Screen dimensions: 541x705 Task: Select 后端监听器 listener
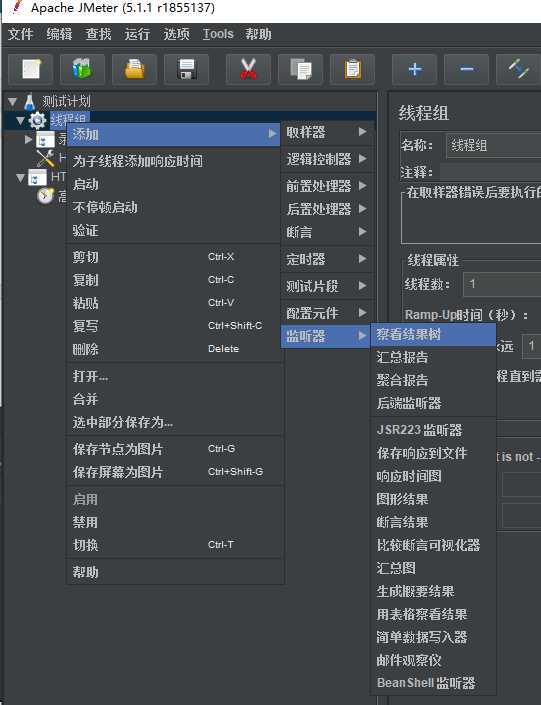(x=433, y=403)
